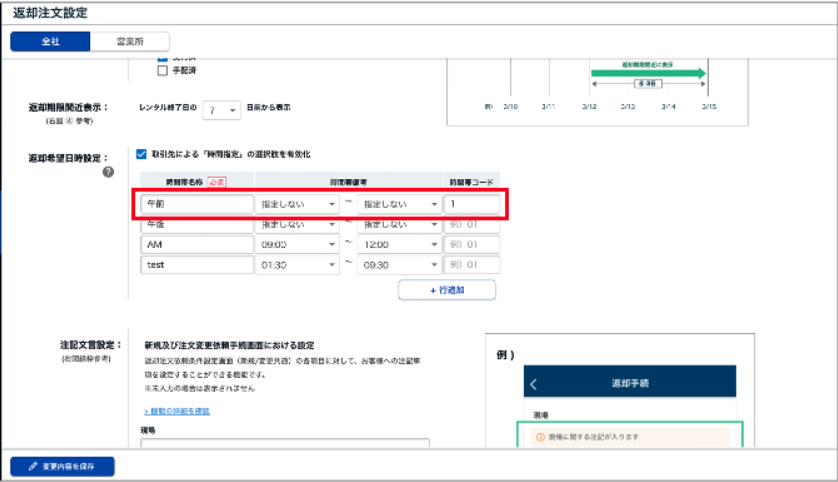The width and height of the screenshot is (838, 482).
Task: Switch to the 全社 tab
Action: click(50, 41)
